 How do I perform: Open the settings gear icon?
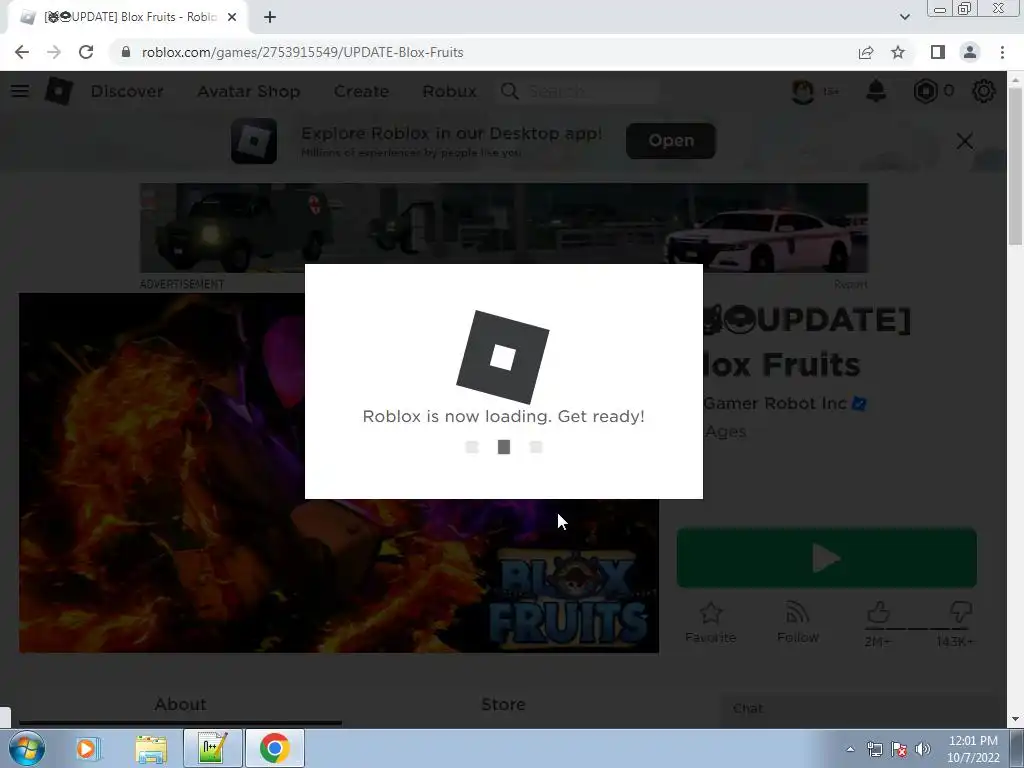984,91
